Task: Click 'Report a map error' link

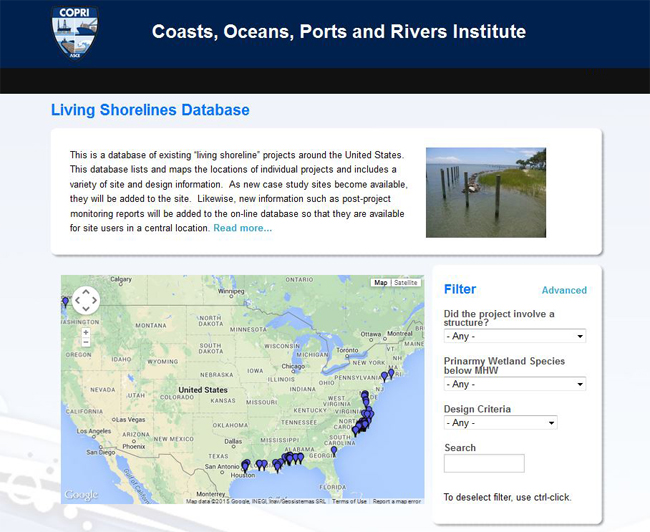Action: pos(396,501)
